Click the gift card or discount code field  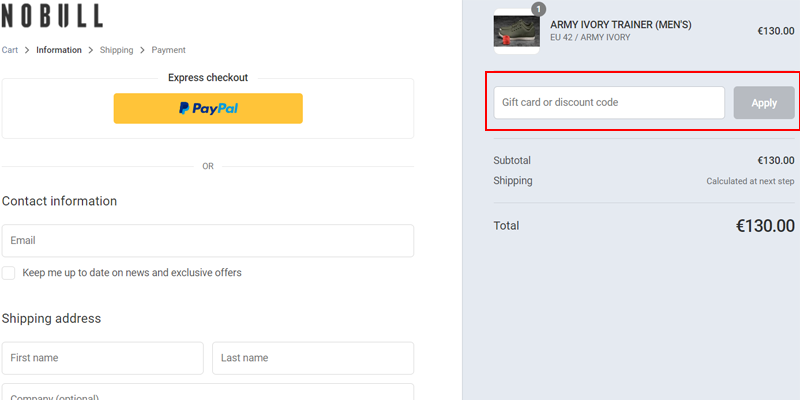[x=609, y=103]
